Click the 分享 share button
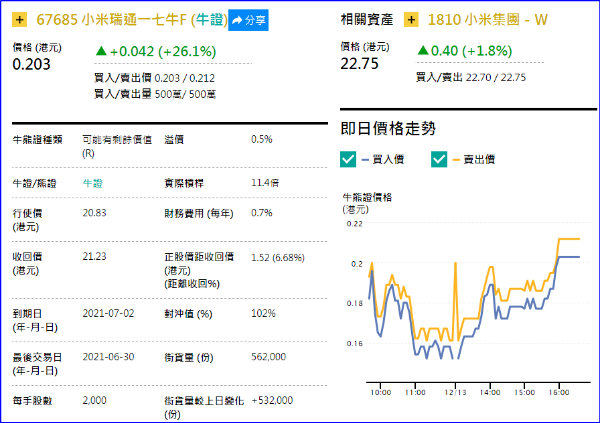The width and height of the screenshot is (600, 423). tap(248, 20)
